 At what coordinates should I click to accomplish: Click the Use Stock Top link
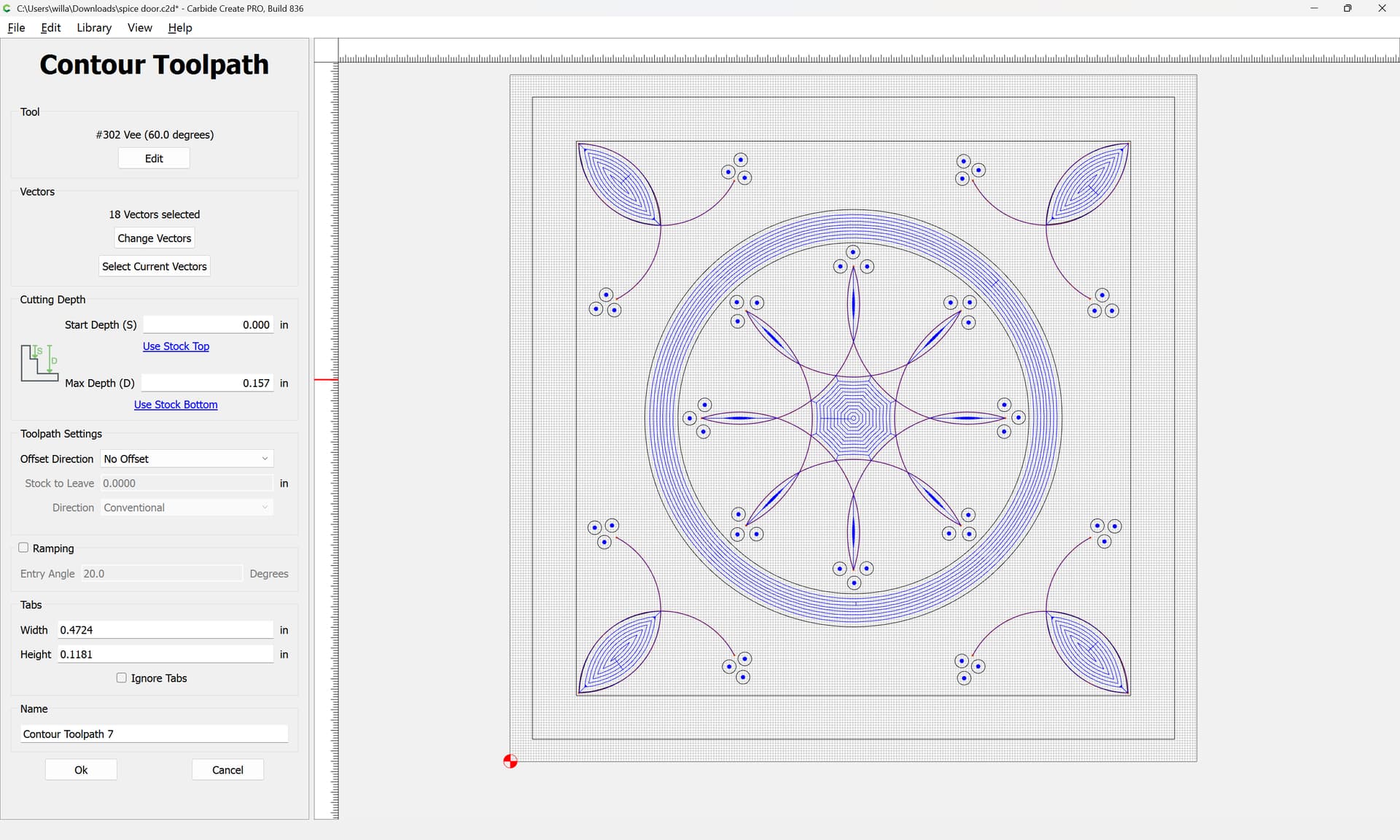176,346
